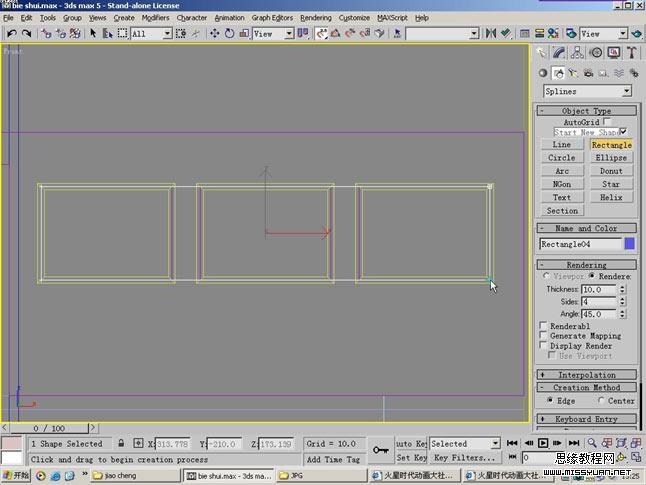The image size is (646, 485).
Task: Open the Motion command panel tab
Action: [x=596, y=53]
